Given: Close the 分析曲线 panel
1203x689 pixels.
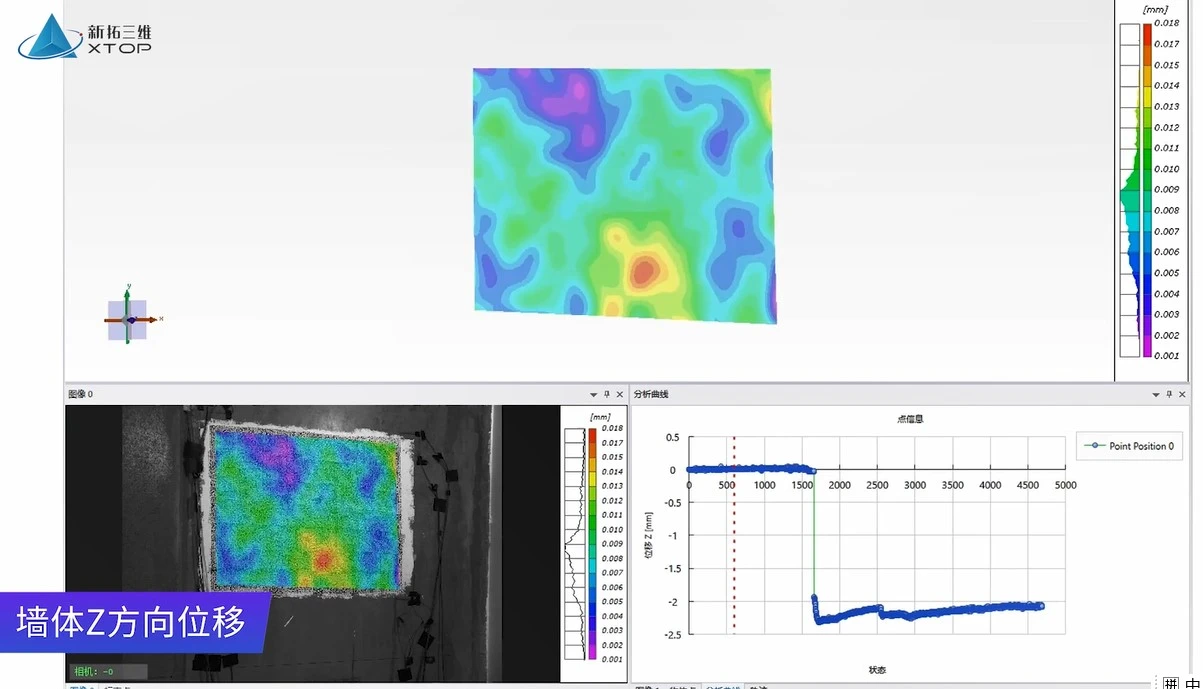Looking at the screenshot, I should coord(1184,394).
